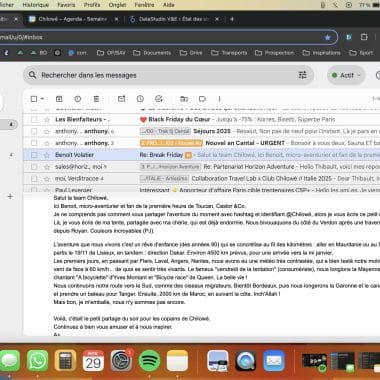Switch to the Chilowé Agenda tab
The width and height of the screenshot is (380, 380).
click(72, 19)
